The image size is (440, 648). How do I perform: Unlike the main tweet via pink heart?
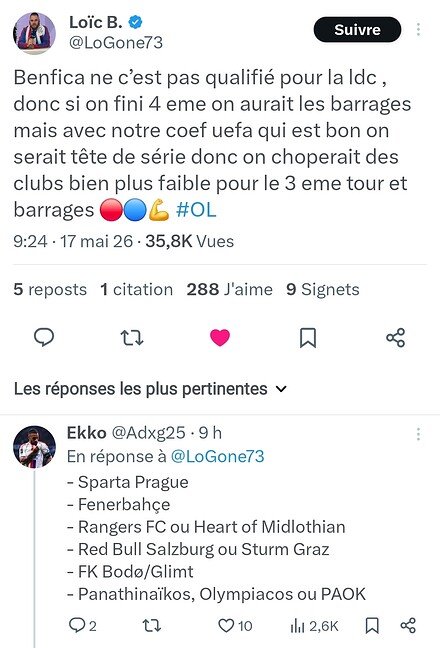(x=220, y=338)
